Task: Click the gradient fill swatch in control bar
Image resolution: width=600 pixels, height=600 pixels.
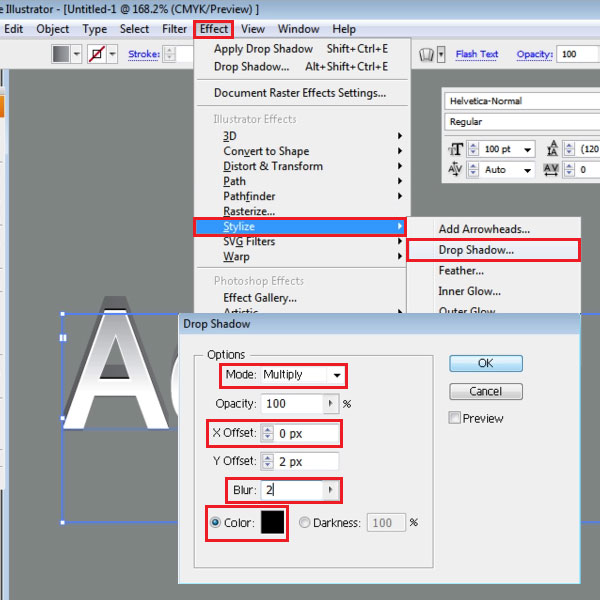Action: (x=61, y=54)
